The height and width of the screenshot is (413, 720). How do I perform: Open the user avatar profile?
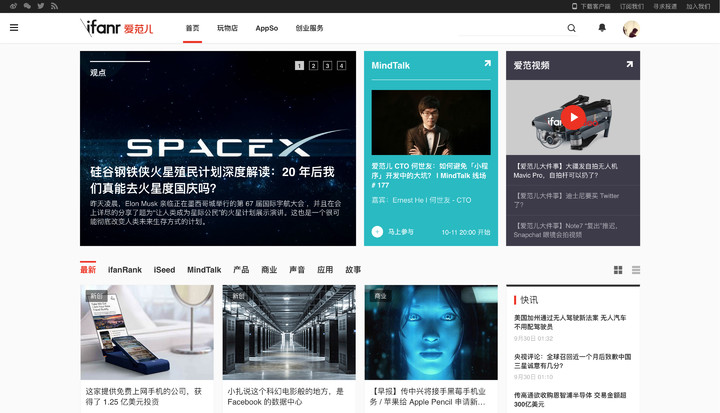pos(631,28)
